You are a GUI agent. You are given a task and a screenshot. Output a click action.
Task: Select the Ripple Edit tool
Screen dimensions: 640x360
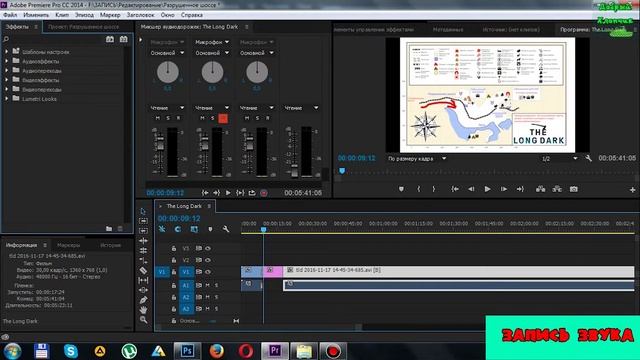[143, 241]
